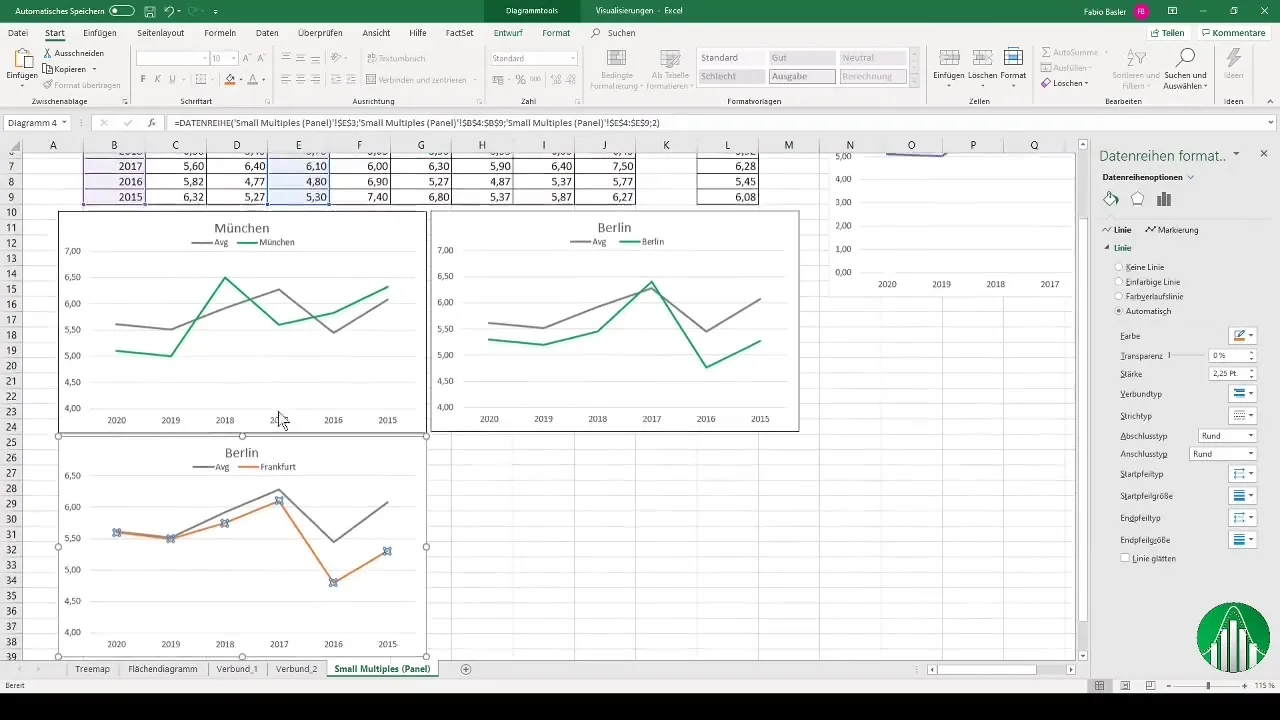Open Endpfeiltyp dropdown
The width and height of the screenshot is (1280, 720).
1242,517
